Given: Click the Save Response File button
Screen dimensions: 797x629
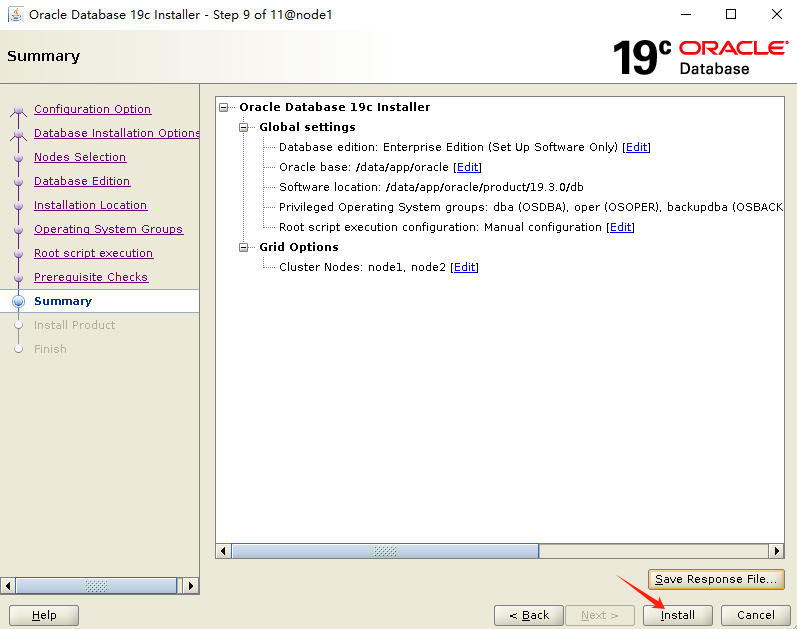Looking at the screenshot, I should 716,579.
